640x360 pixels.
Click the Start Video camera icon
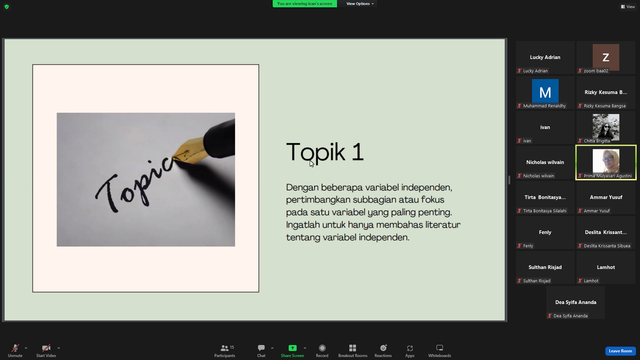tap(46, 348)
